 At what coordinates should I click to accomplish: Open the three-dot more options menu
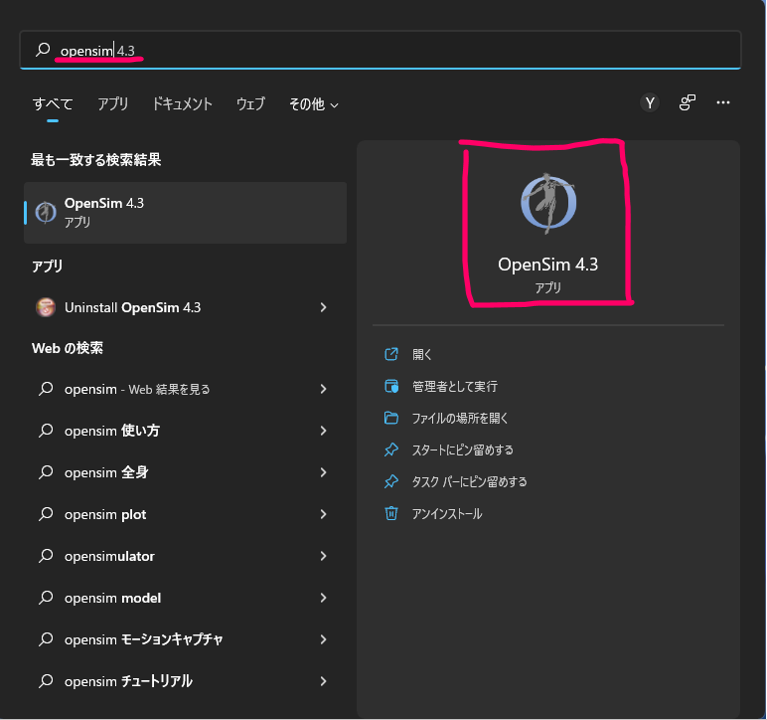pos(723,103)
